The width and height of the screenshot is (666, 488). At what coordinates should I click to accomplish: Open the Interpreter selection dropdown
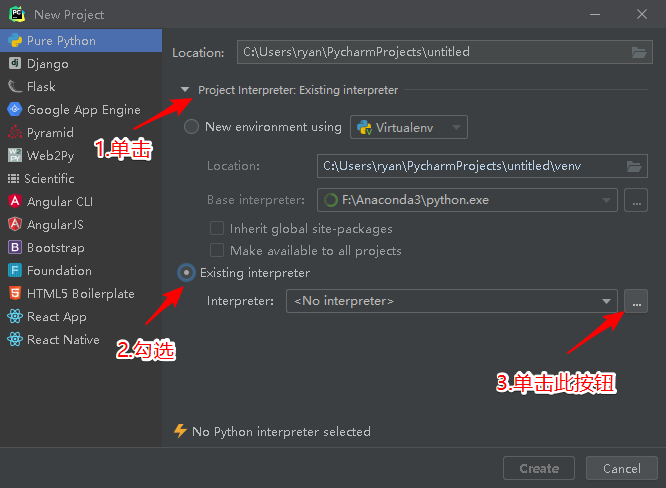606,301
